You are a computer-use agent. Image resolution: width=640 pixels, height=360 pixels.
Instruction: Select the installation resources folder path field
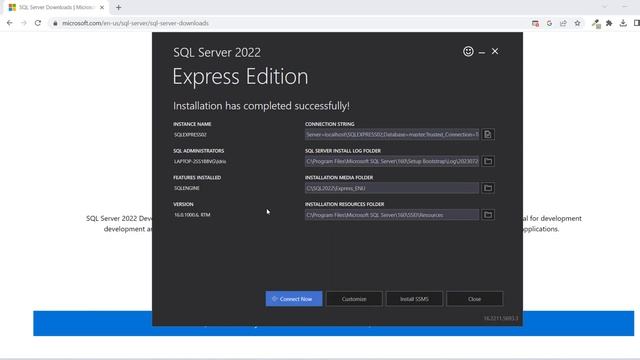(x=392, y=215)
